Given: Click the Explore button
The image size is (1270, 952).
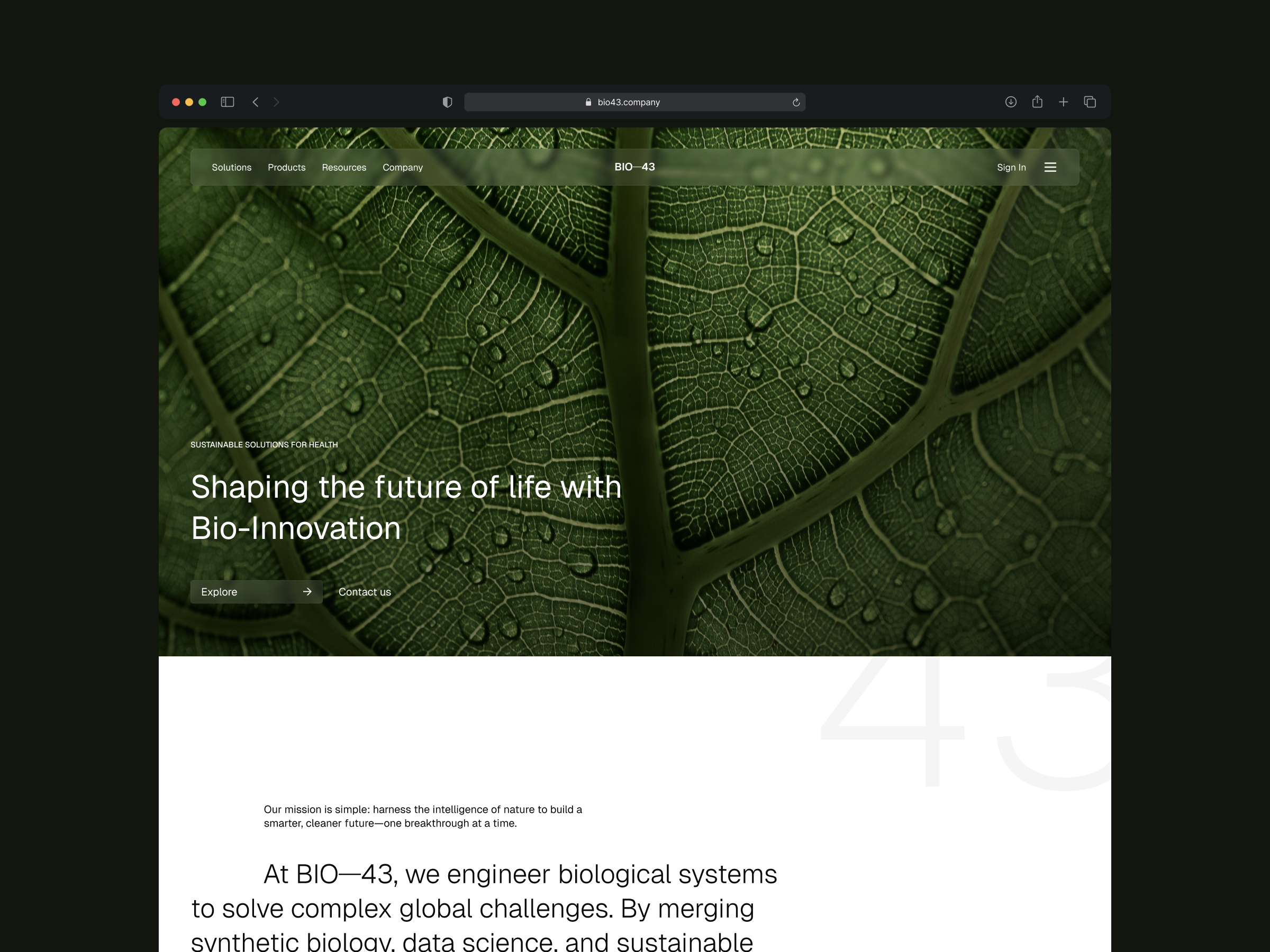Looking at the screenshot, I should (256, 592).
